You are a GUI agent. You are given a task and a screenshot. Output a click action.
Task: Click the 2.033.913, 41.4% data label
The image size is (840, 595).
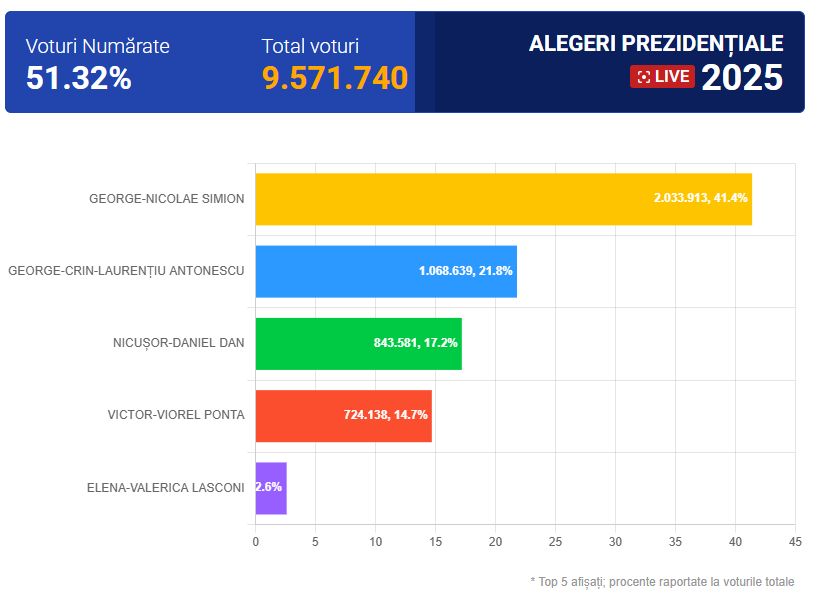(701, 199)
